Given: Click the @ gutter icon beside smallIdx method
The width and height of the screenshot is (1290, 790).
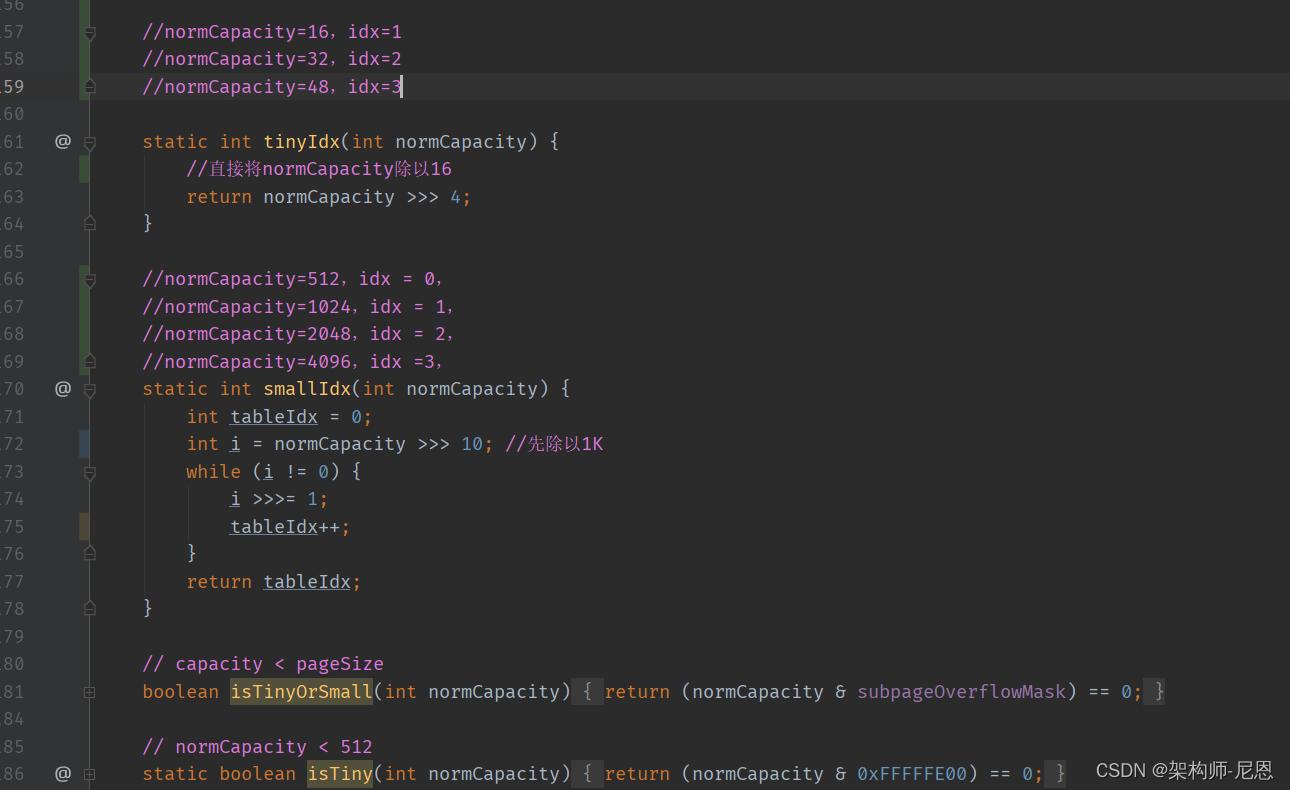Looking at the screenshot, I should coord(62,389).
